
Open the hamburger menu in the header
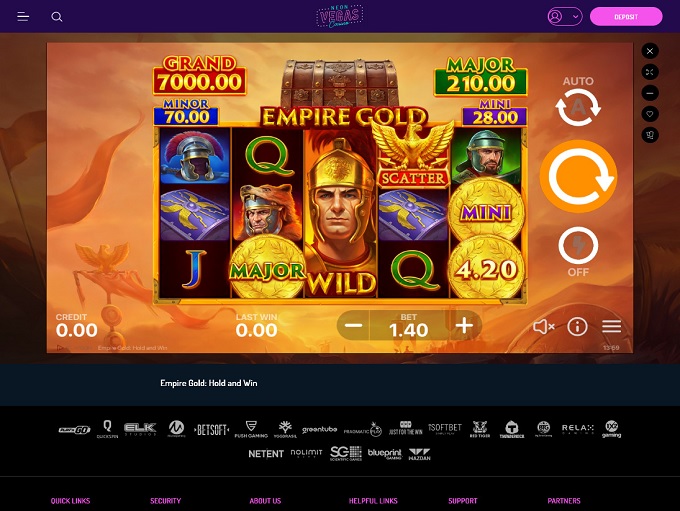[23, 17]
